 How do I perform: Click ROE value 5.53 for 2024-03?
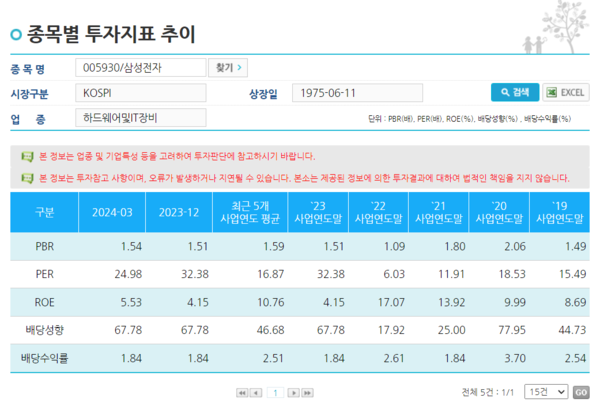131,302
